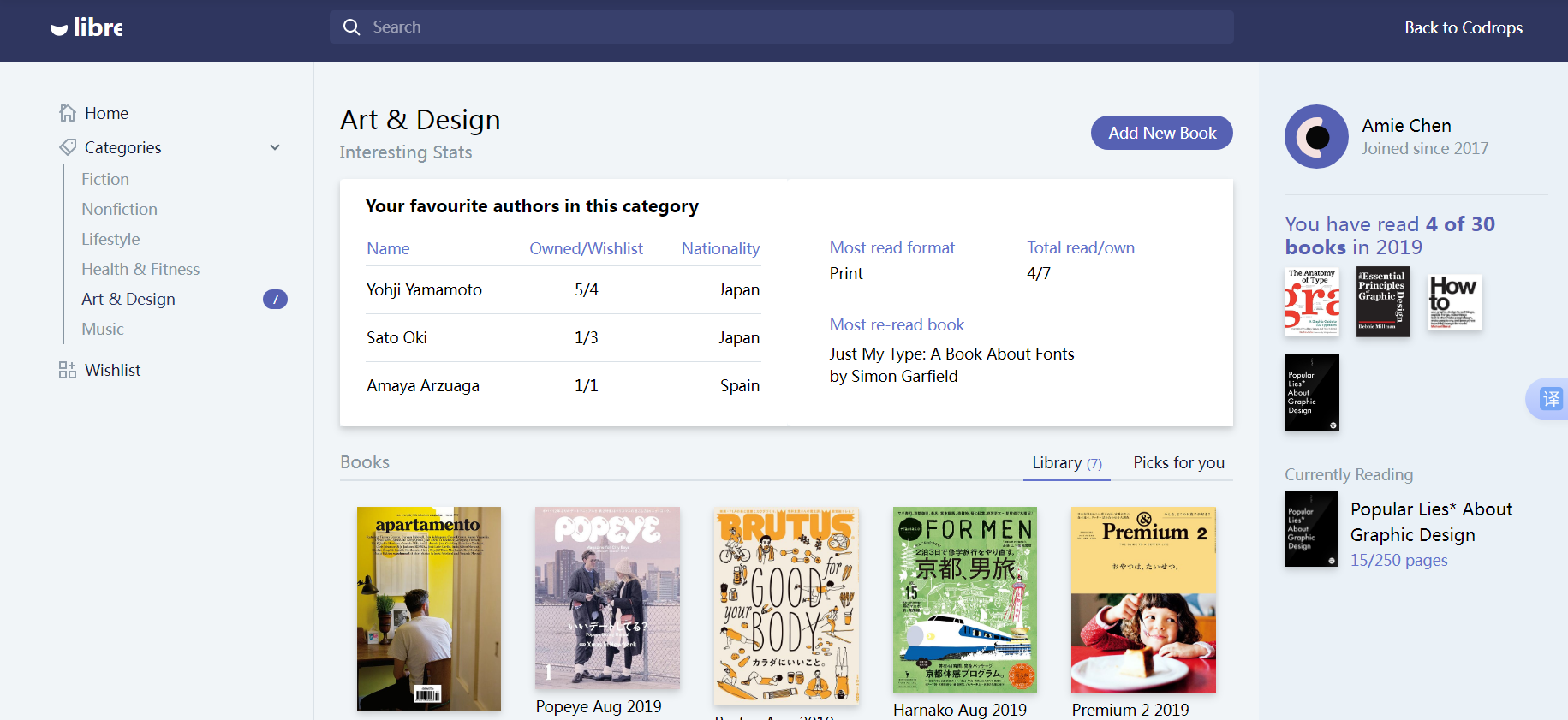Switch to the Library tab
Image resolution: width=1568 pixels, height=720 pixels.
pos(1066,463)
